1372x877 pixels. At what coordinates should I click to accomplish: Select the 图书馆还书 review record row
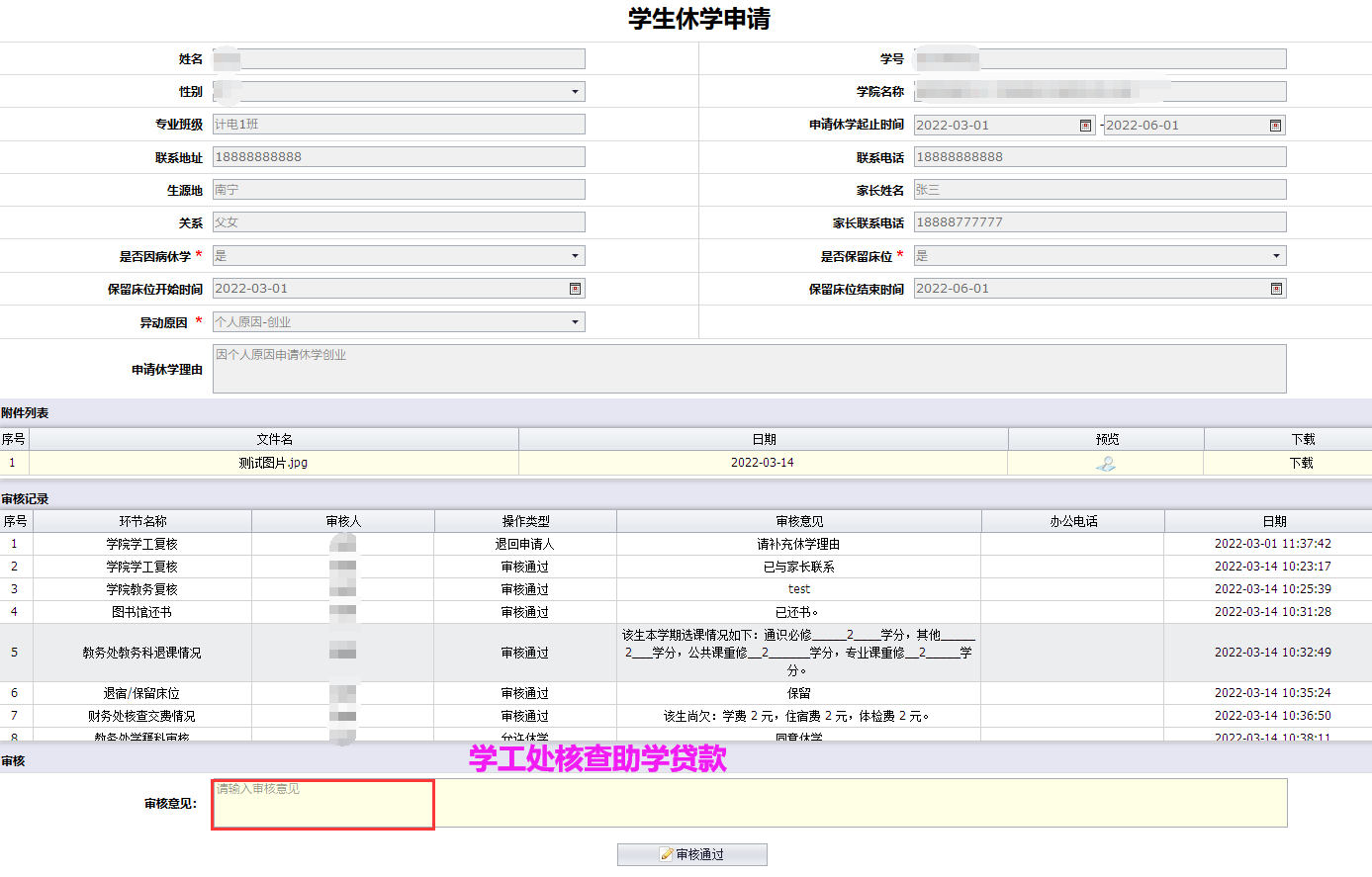tap(141, 612)
